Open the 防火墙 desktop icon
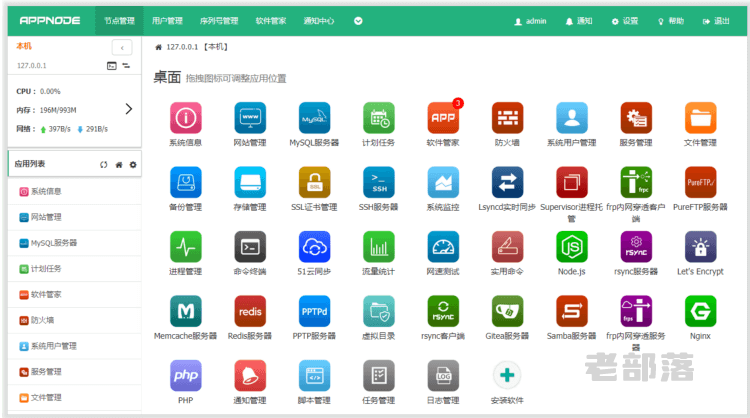 pyautogui.click(x=507, y=118)
